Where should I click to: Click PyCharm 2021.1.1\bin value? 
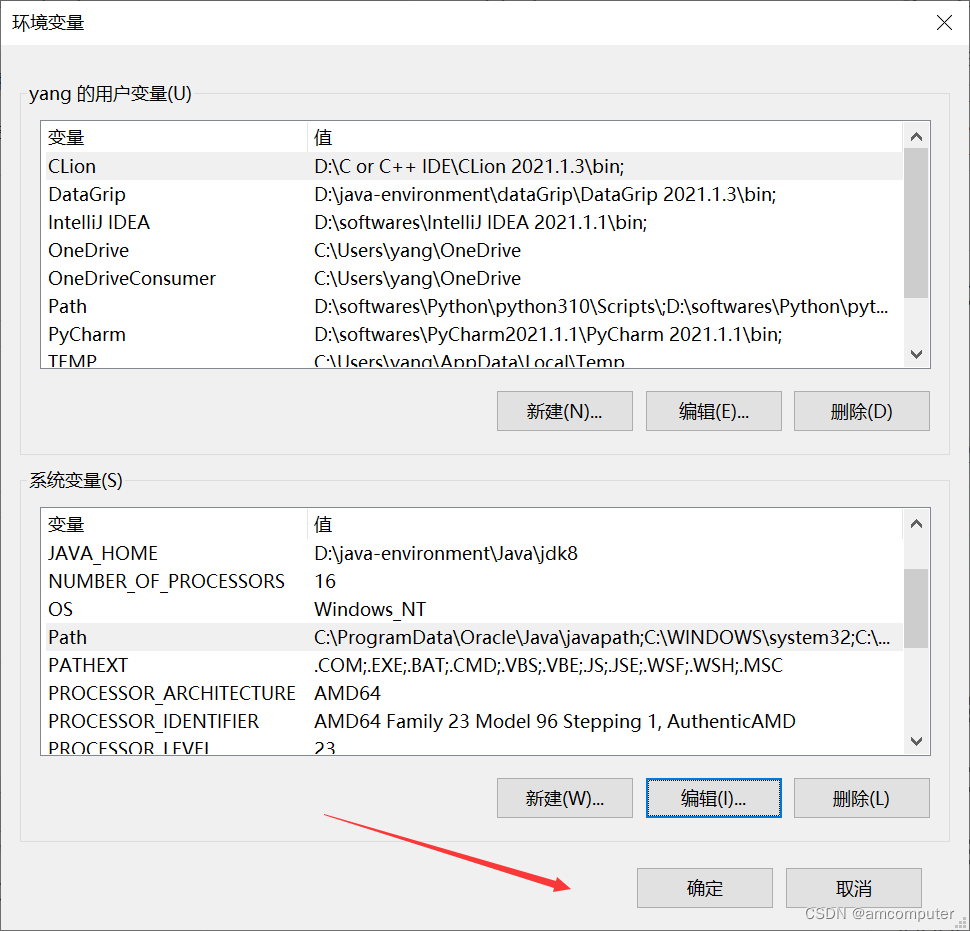coord(548,334)
